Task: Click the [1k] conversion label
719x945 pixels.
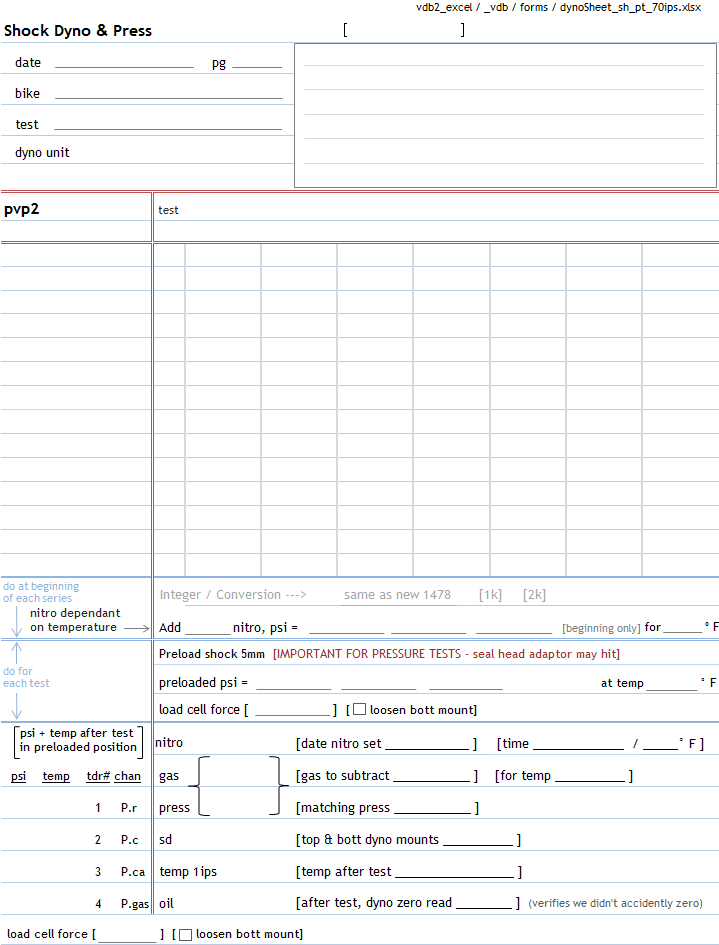Action: coord(491,595)
